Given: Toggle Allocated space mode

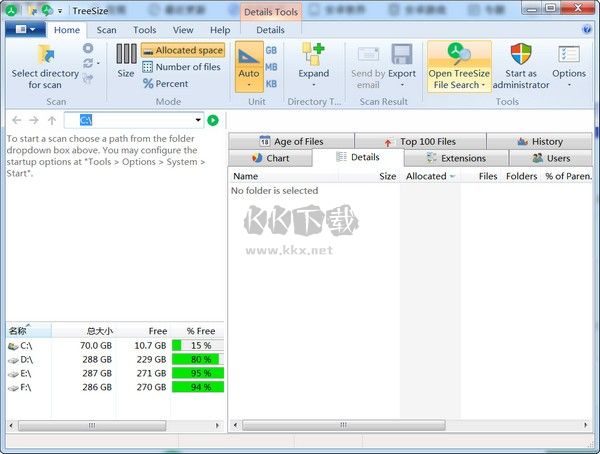Looking at the screenshot, I should [x=183, y=50].
